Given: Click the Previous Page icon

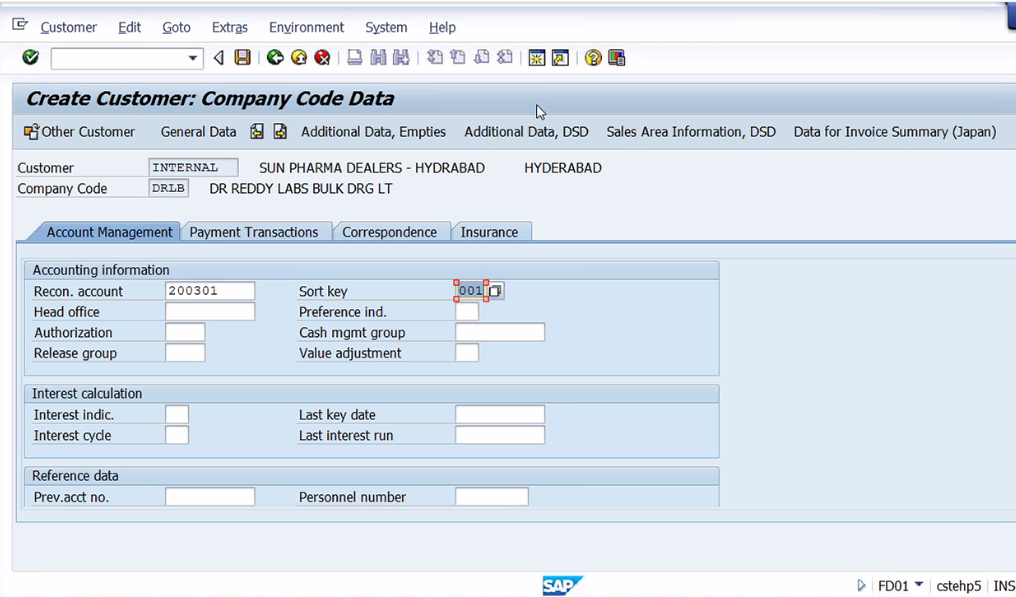Looking at the screenshot, I should click(x=458, y=58).
